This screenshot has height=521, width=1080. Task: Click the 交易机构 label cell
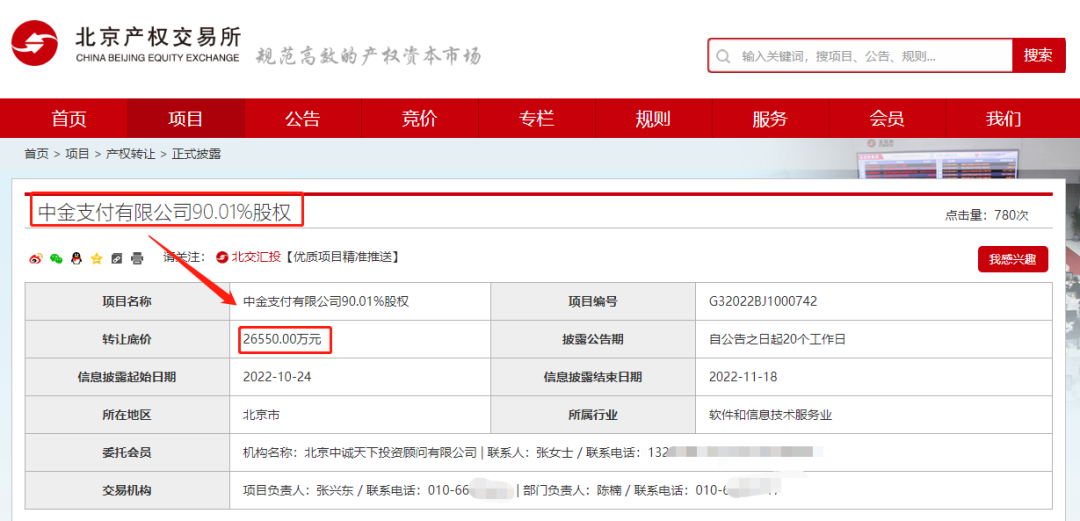127,491
